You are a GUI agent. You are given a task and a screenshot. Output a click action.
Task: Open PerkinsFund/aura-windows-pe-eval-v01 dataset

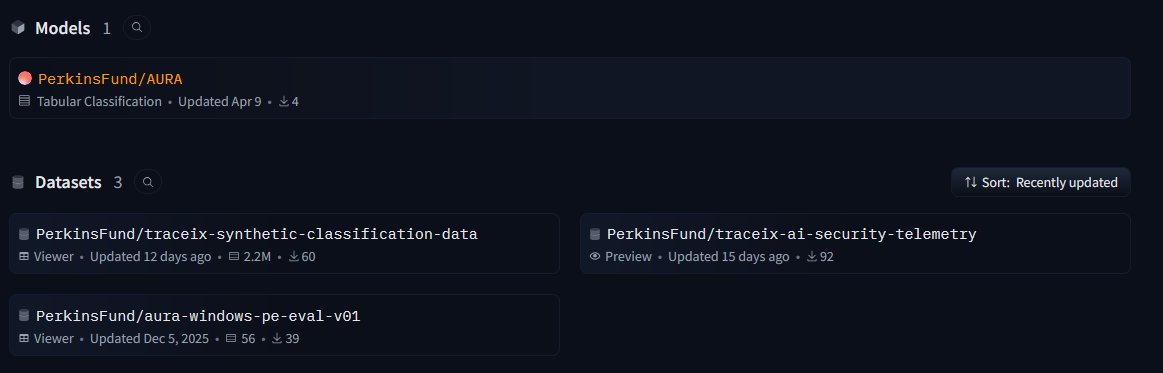pos(198,316)
